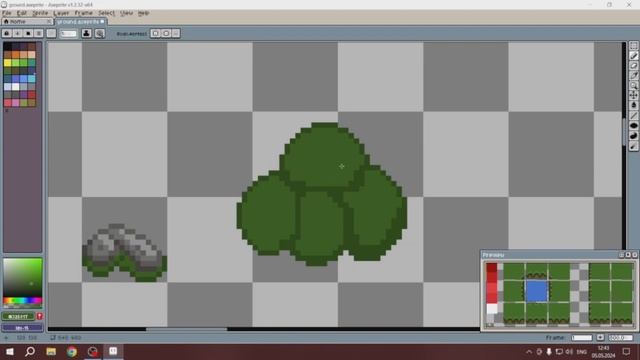Open the View menu
This screenshot has height=360, width=640.
pos(127,13)
